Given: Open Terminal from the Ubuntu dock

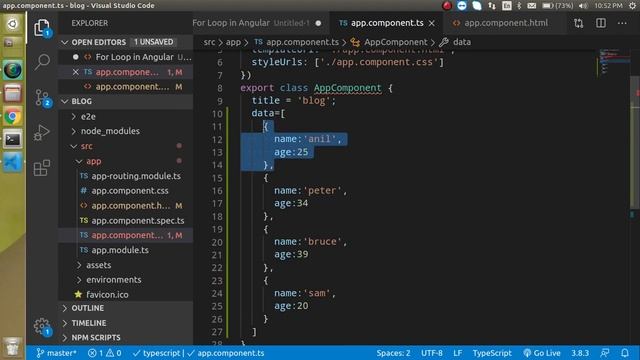Looking at the screenshot, I should (x=13, y=140).
